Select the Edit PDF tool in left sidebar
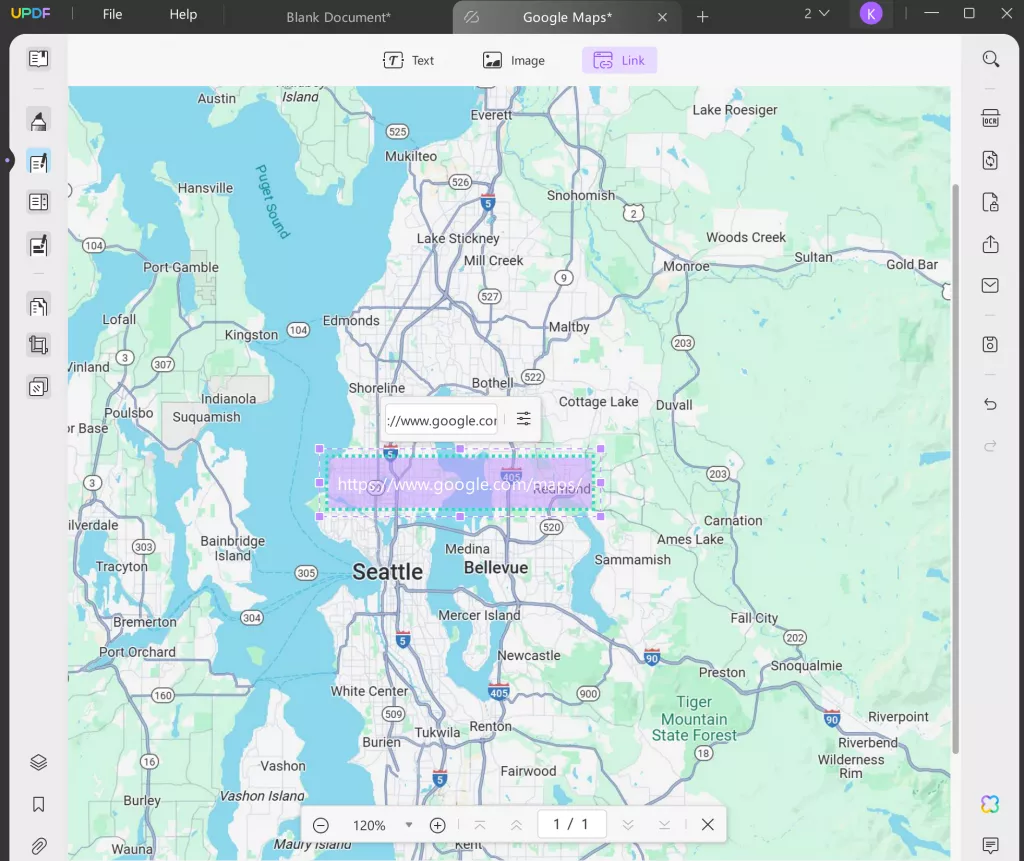The image size is (1024, 861). click(x=38, y=161)
